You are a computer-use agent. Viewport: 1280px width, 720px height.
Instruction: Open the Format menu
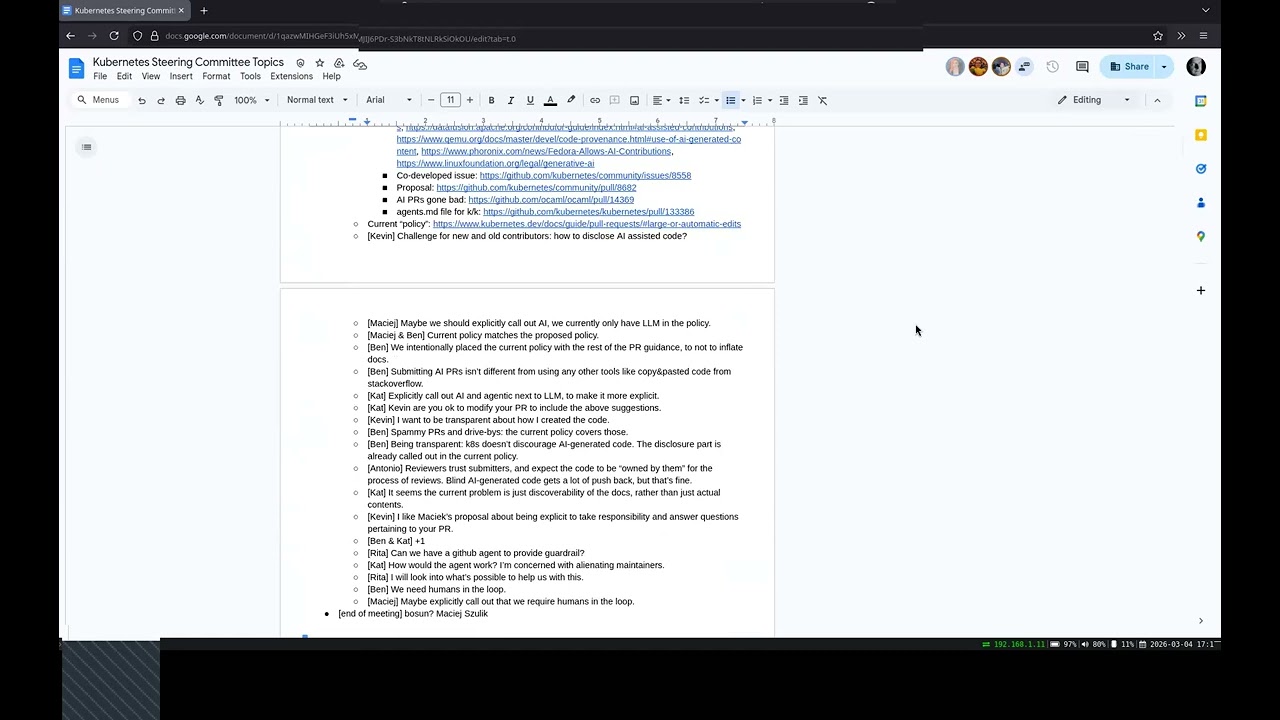(216, 76)
